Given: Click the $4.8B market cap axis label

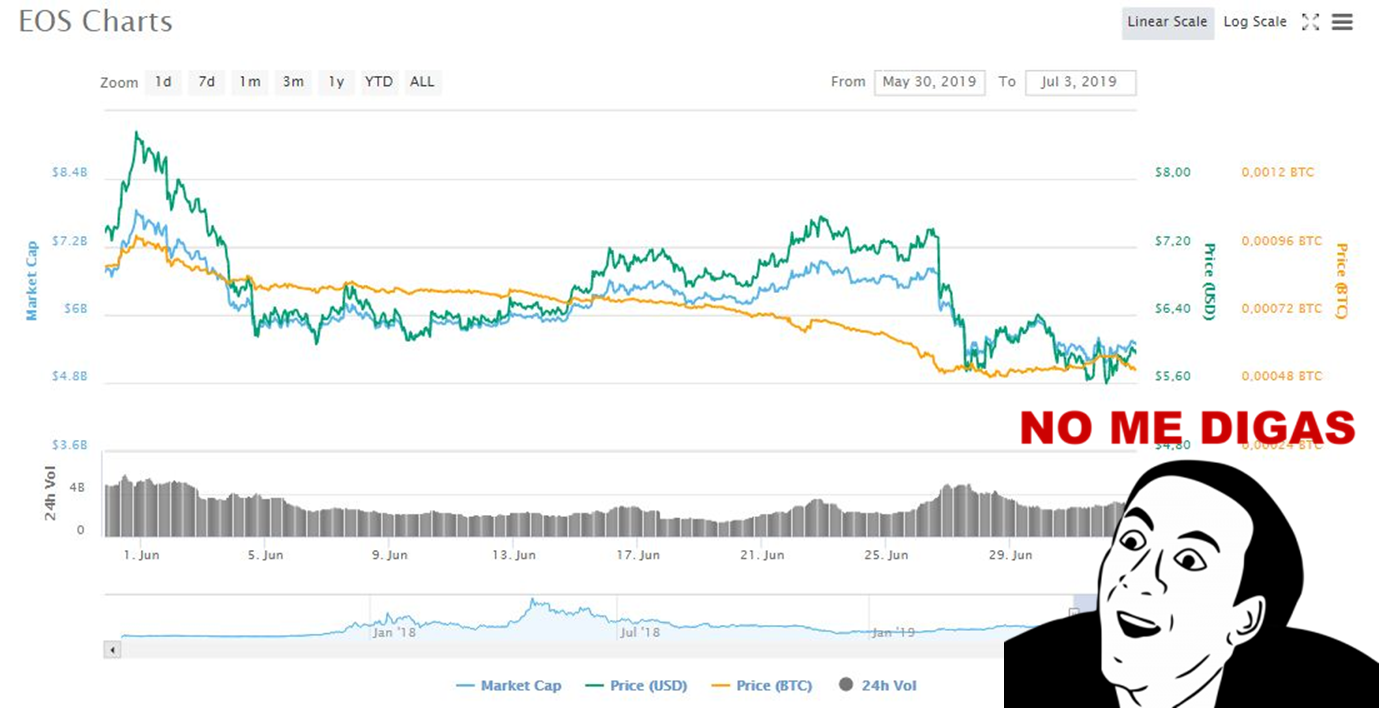Looking at the screenshot, I should click(70, 376).
